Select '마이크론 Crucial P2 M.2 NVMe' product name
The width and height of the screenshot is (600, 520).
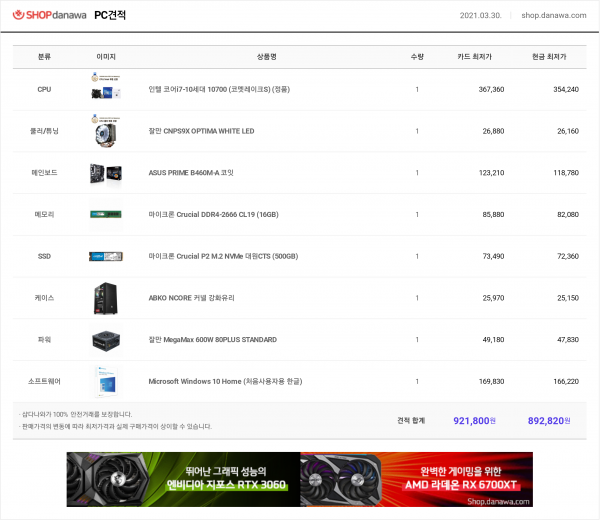(x=223, y=256)
